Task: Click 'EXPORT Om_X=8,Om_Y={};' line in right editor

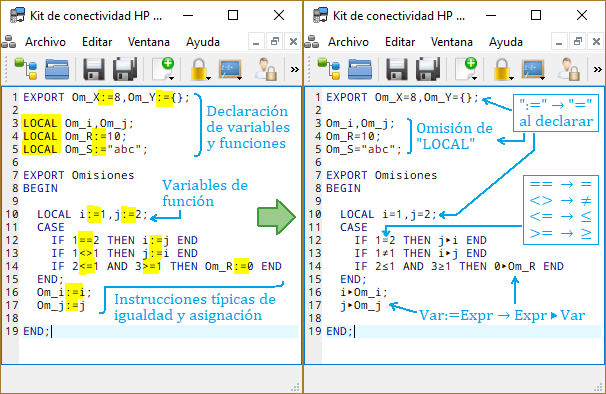Action: tap(402, 97)
